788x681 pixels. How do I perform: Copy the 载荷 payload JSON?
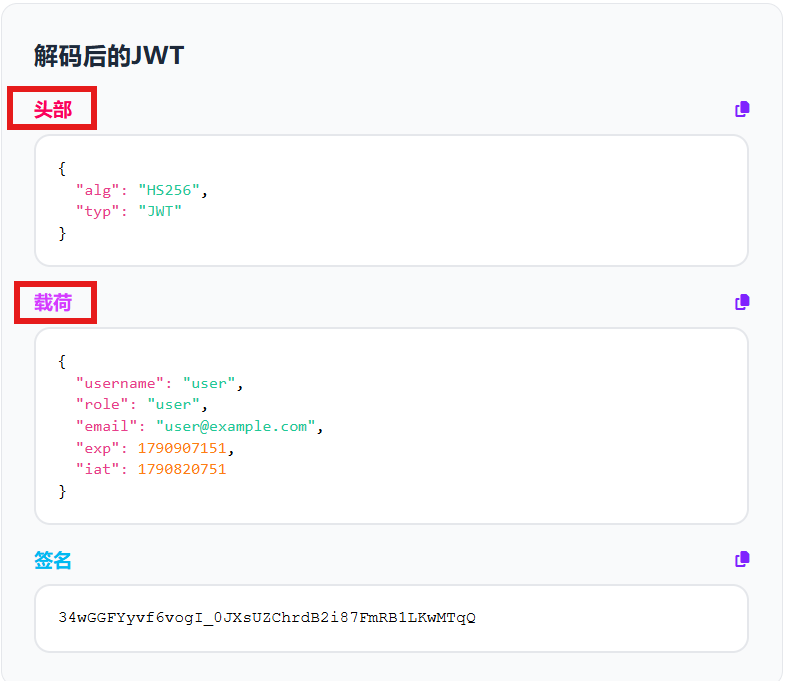[x=742, y=302]
